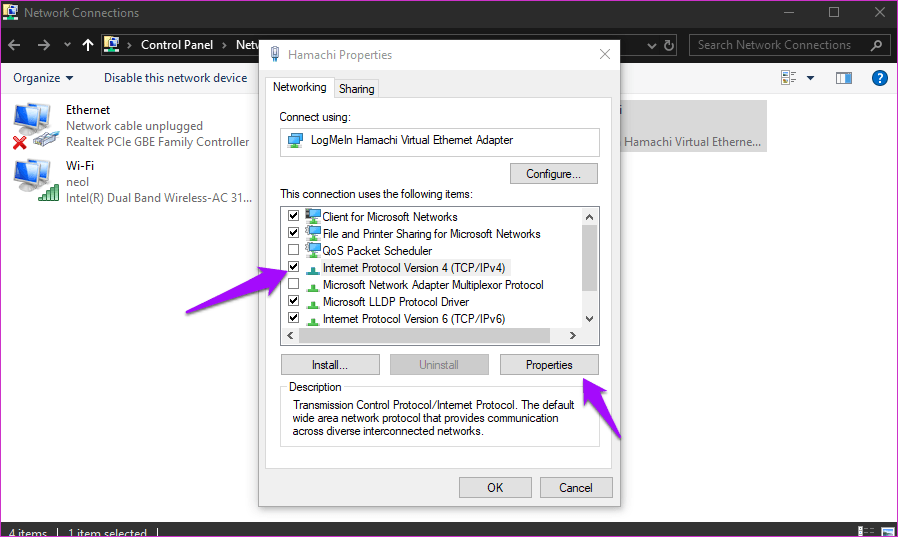The width and height of the screenshot is (898, 537).
Task: Open Help question mark icon
Action: click(x=880, y=78)
